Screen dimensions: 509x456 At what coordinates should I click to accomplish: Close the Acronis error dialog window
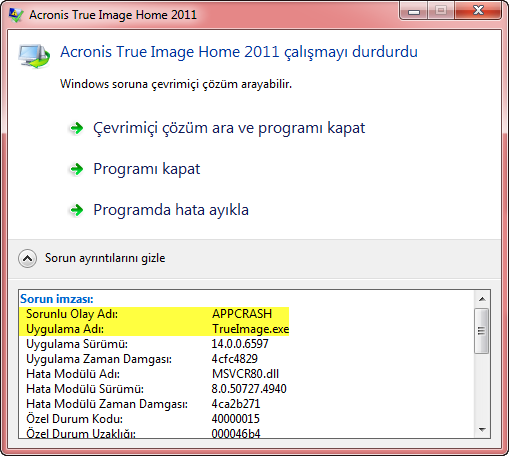click(x=478, y=11)
